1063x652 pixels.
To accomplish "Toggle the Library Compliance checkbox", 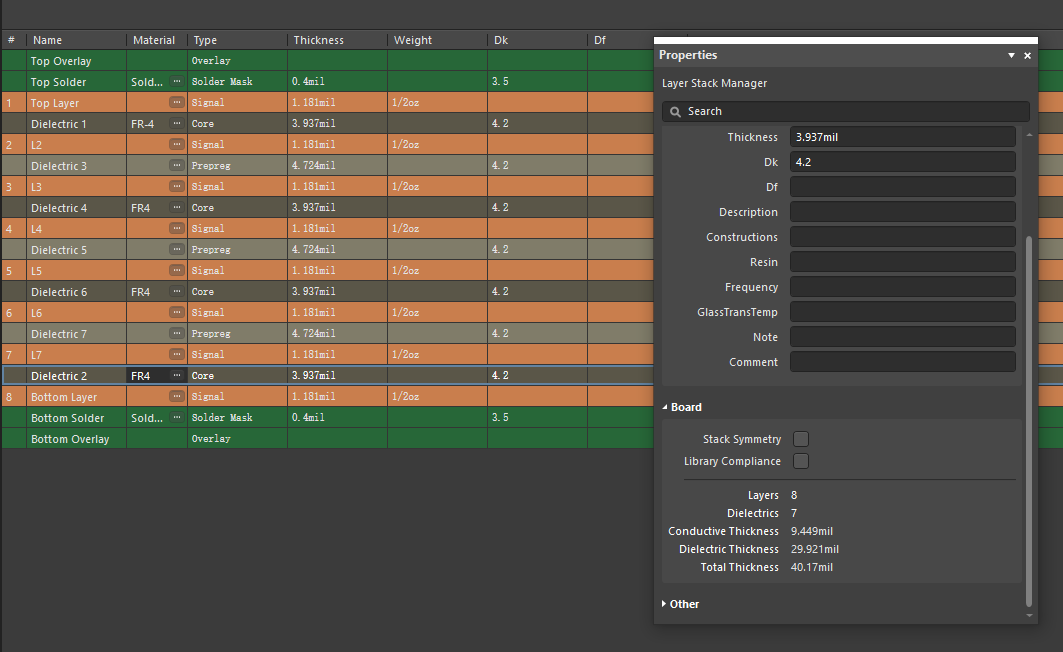I will pyautogui.click(x=801, y=461).
